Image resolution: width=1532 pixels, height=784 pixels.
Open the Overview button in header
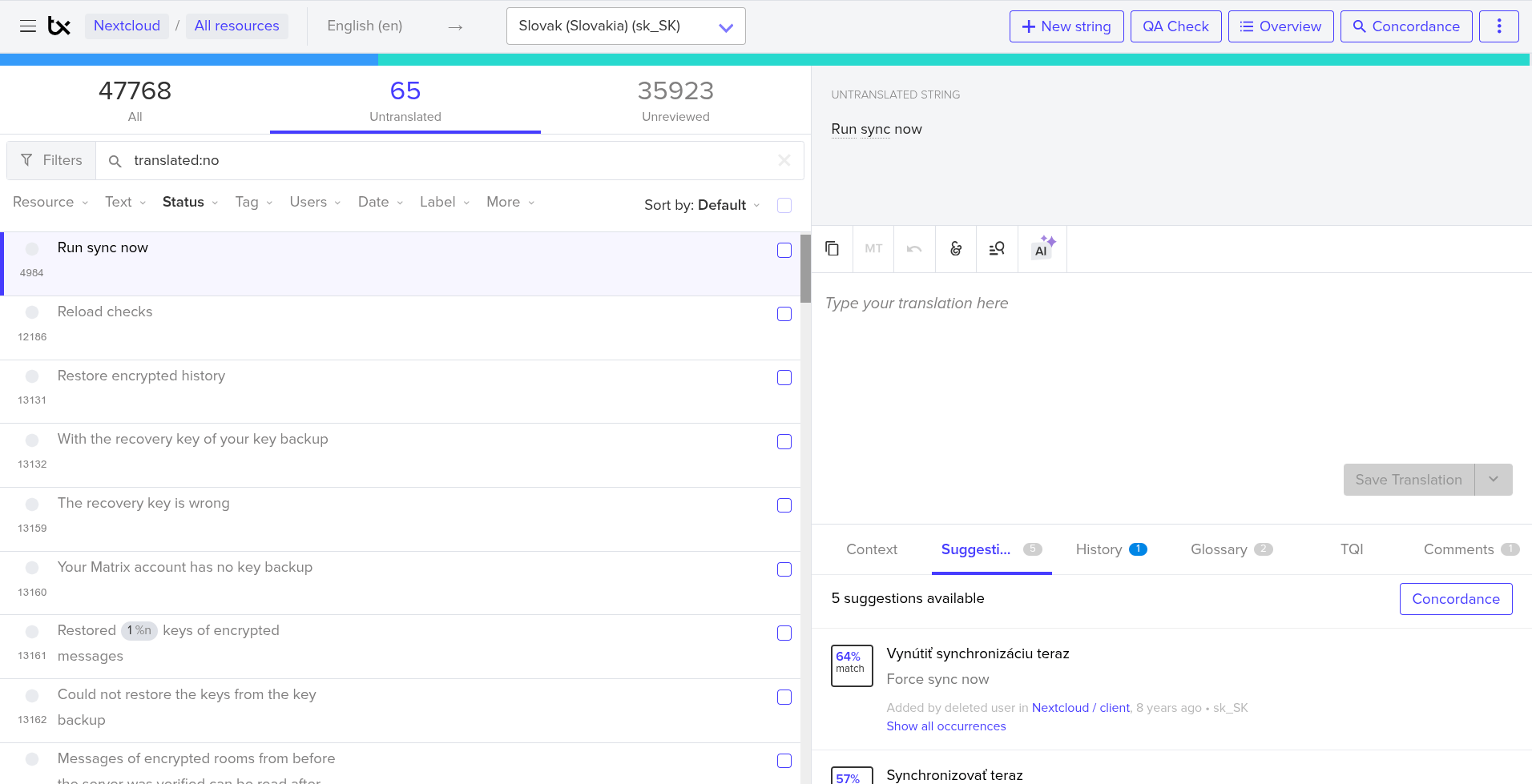(1280, 26)
